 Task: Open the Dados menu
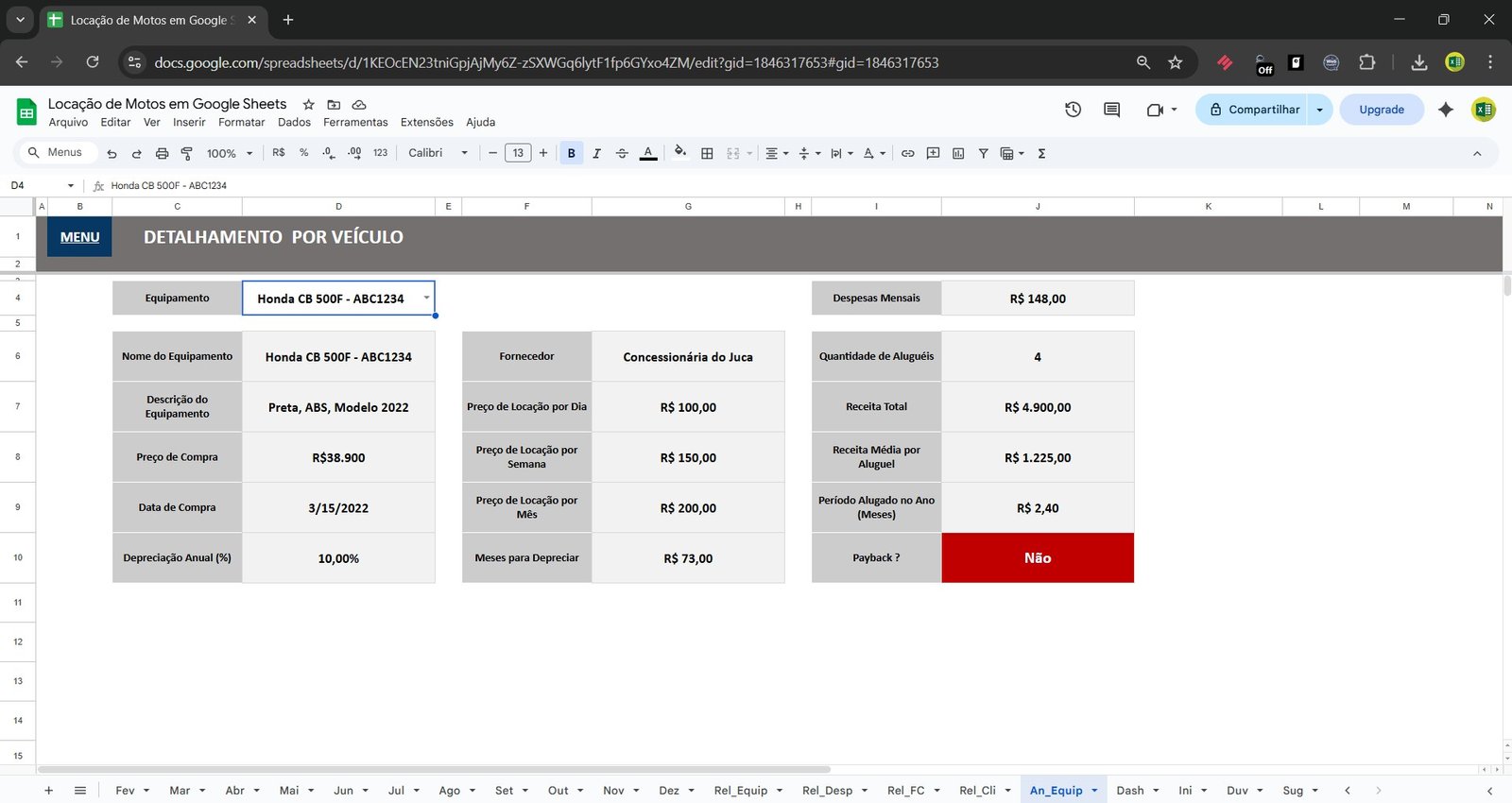(x=294, y=122)
